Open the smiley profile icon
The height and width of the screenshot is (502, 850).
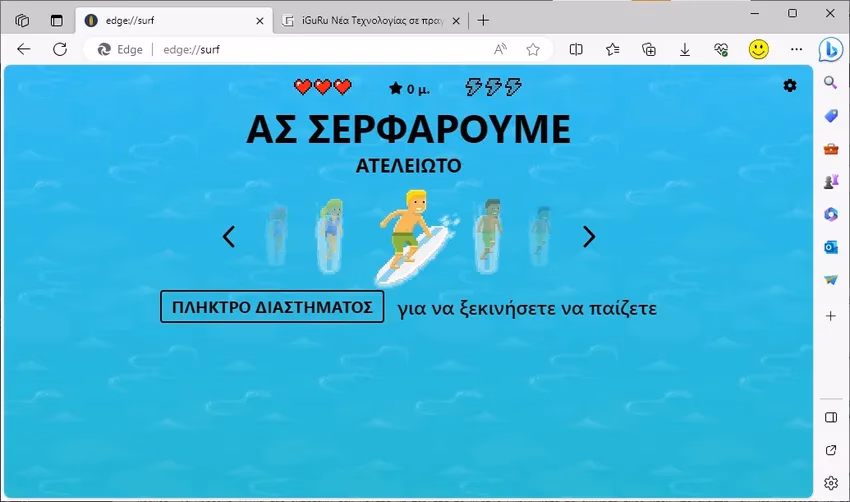[x=758, y=49]
